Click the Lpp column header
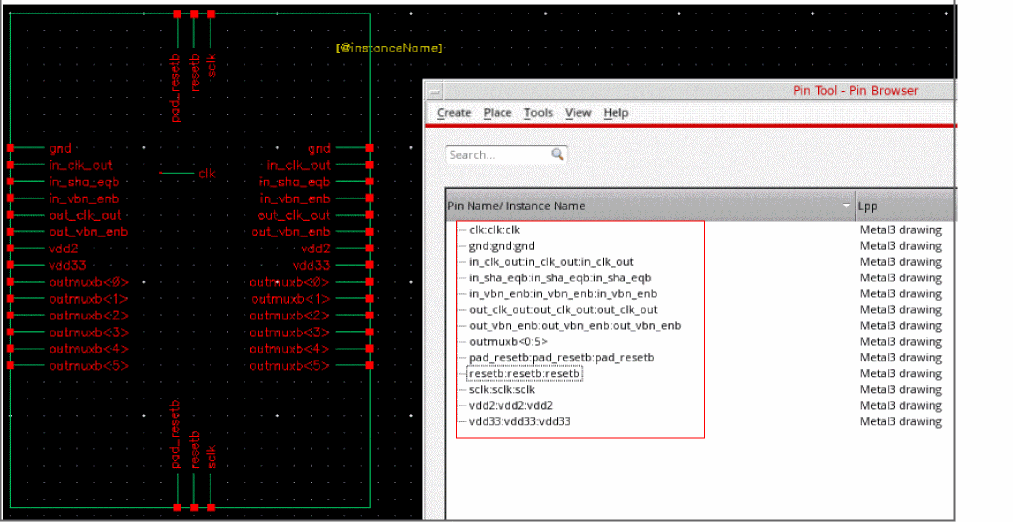Image resolution: width=1013 pixels, height=522 pixels. tap(866, 206)
